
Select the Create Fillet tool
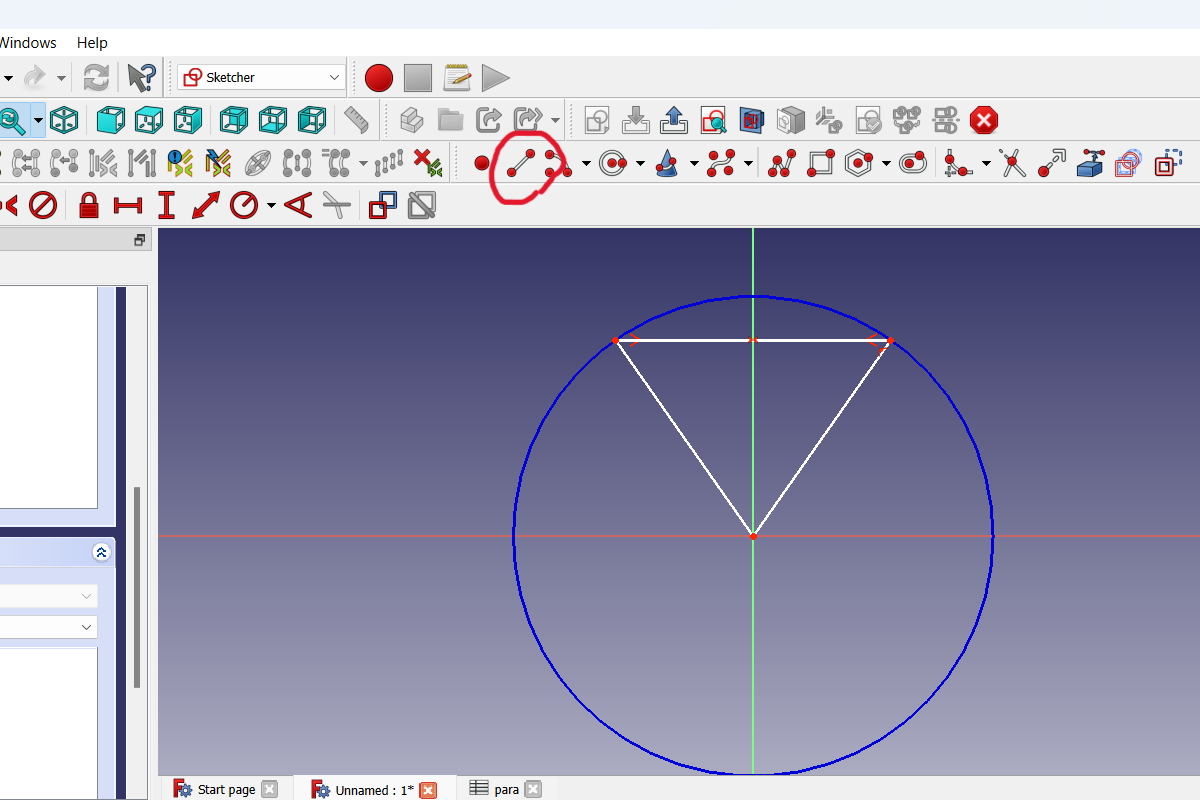[959, 163]
